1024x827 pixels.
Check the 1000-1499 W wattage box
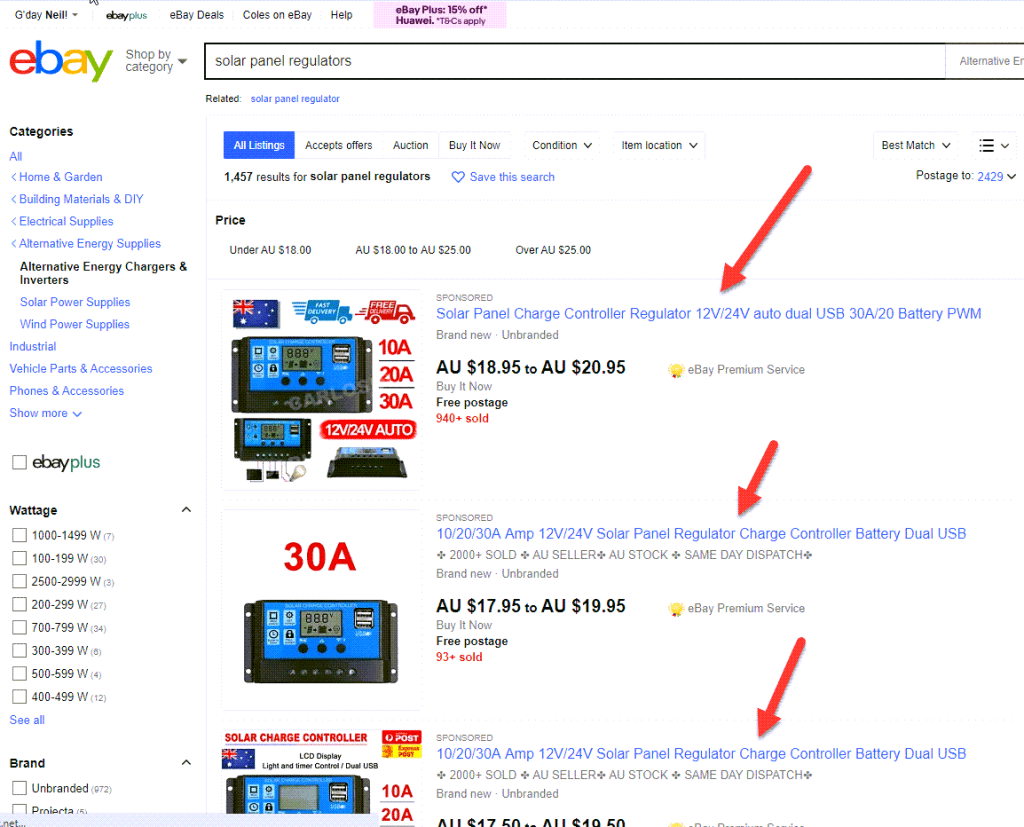point(20,536)
